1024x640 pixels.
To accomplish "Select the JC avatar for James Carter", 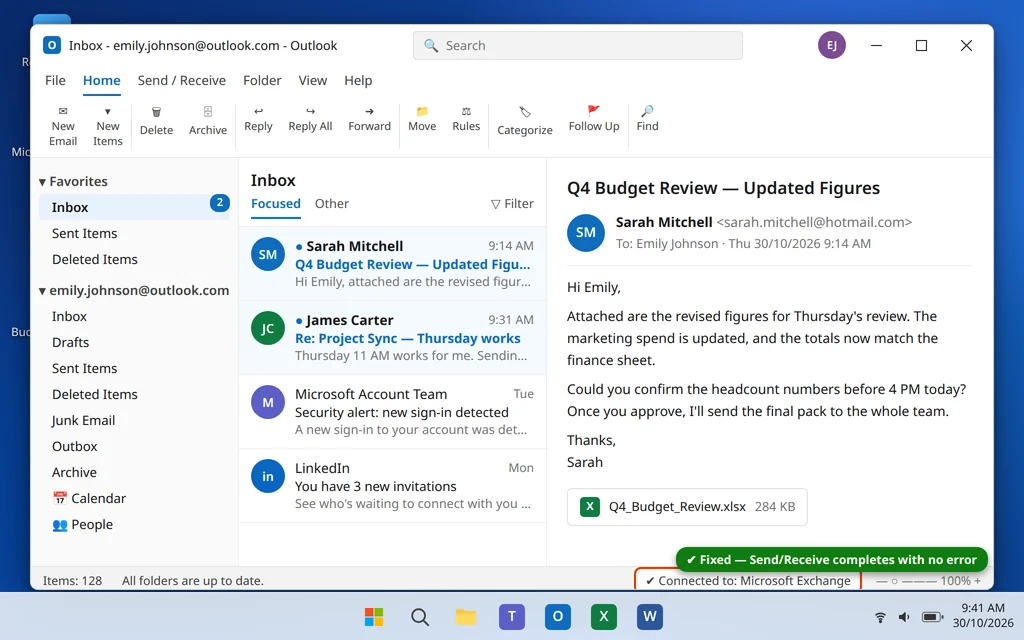I will tap(268, 328).
